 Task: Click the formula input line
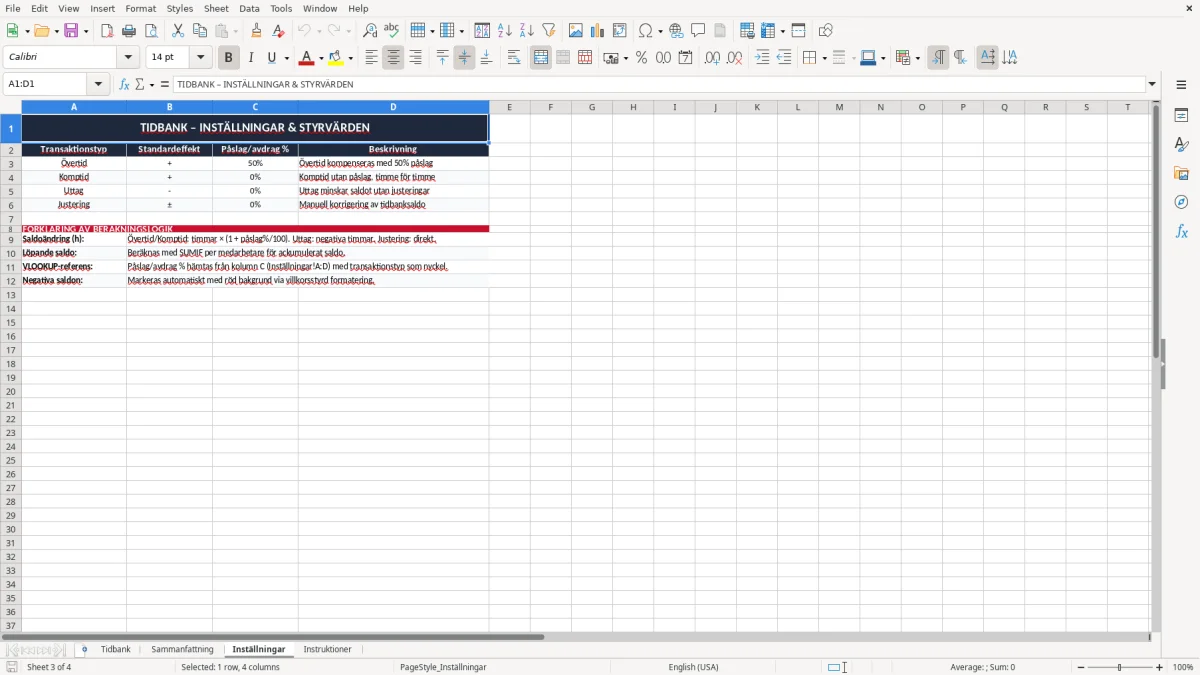659,84
